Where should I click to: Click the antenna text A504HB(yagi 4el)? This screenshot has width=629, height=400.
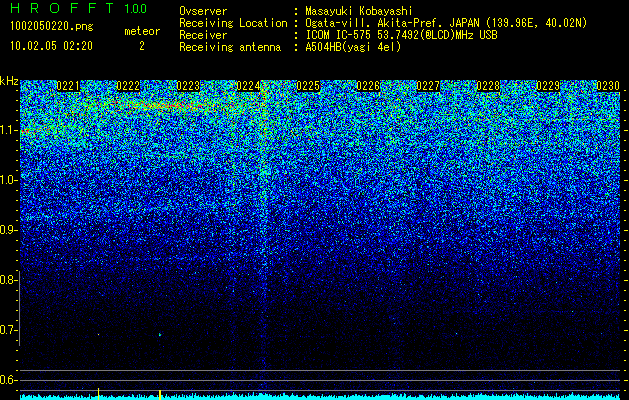[x=353, y=47]
